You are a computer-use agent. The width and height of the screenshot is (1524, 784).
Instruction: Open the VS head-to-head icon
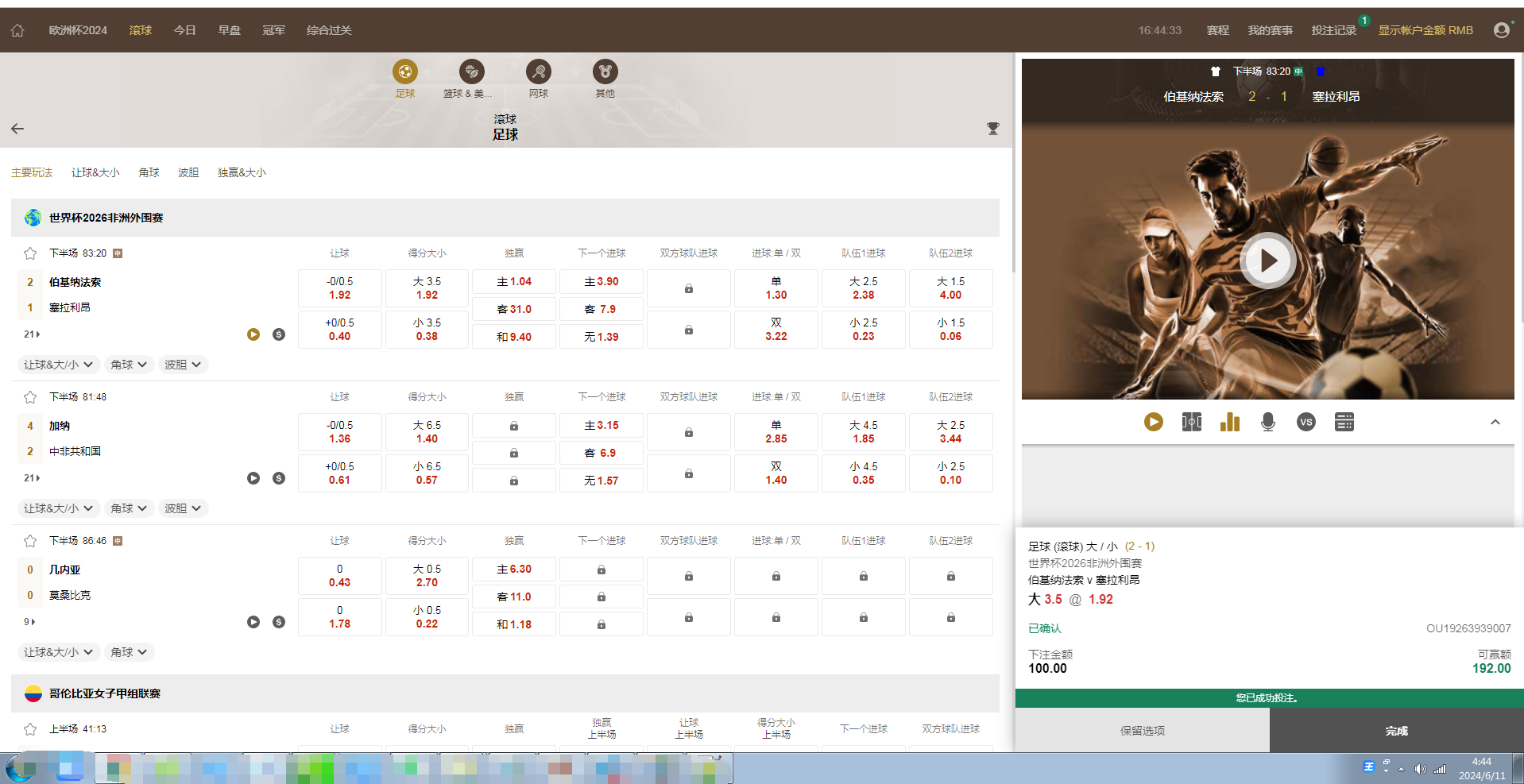[x=1305, y=422]
